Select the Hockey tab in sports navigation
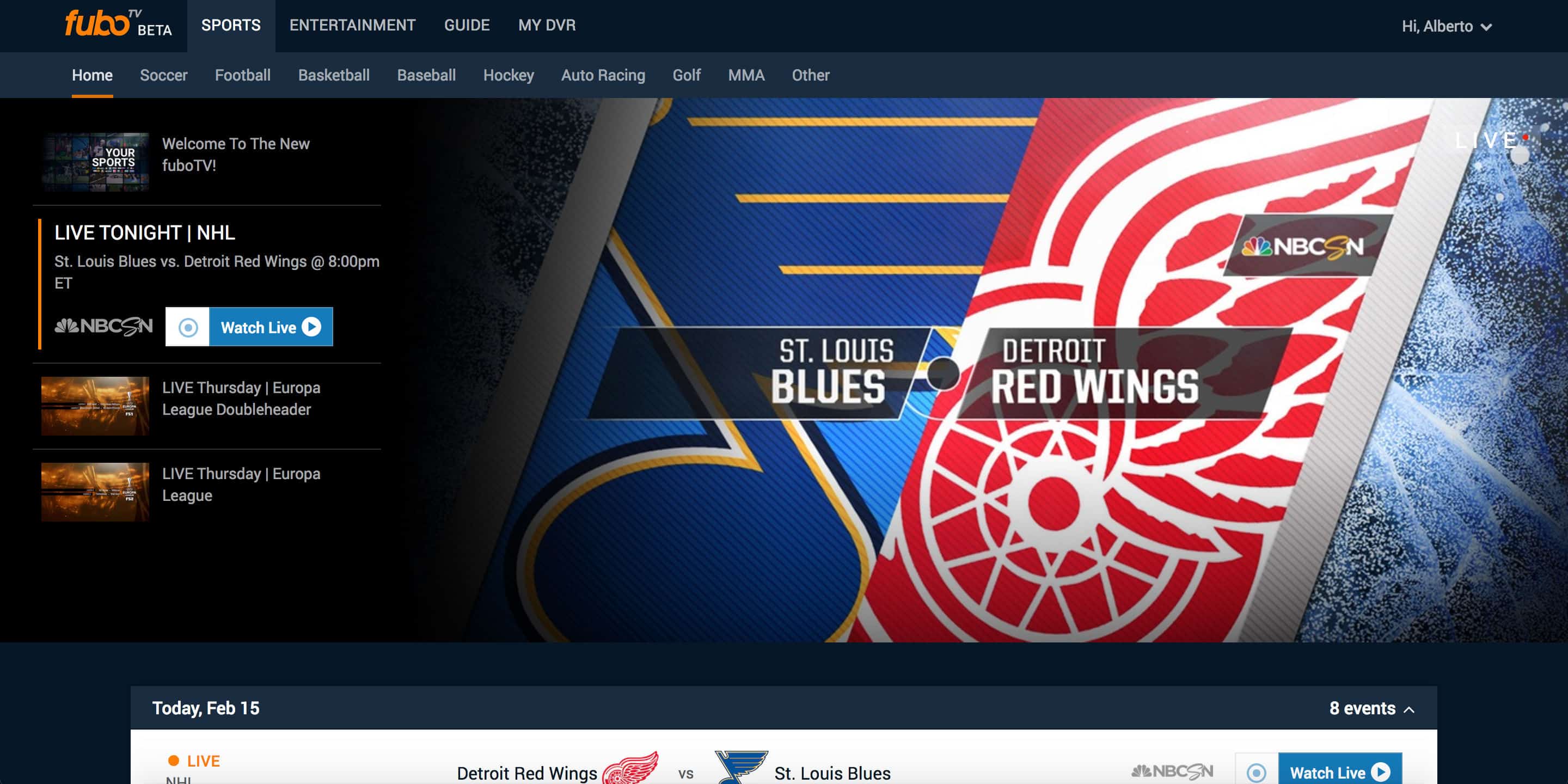This screenshot has height=784, width=1568. pyautogui.click(x=508, y=75)
